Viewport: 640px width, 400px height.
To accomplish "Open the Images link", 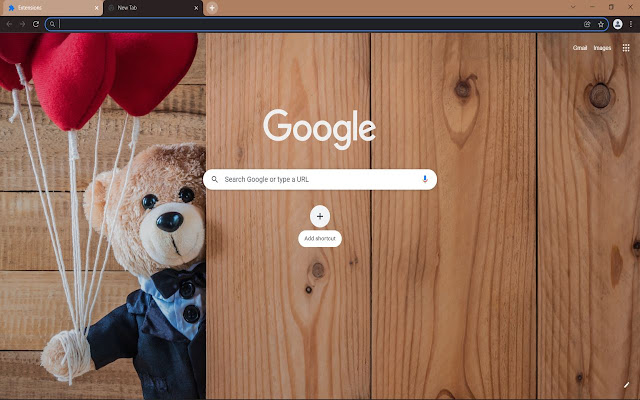I will click(x=602, y=48).
